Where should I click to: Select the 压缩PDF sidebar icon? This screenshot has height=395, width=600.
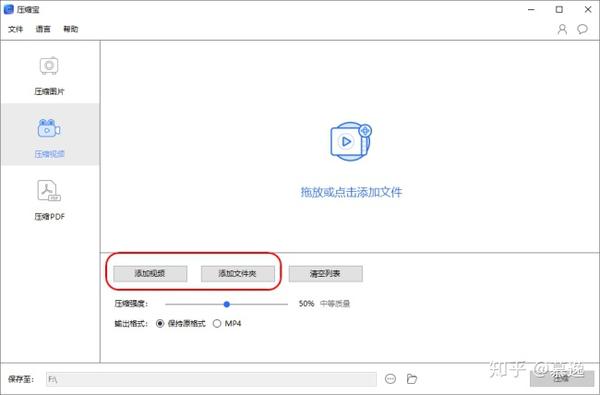(49, 191)
